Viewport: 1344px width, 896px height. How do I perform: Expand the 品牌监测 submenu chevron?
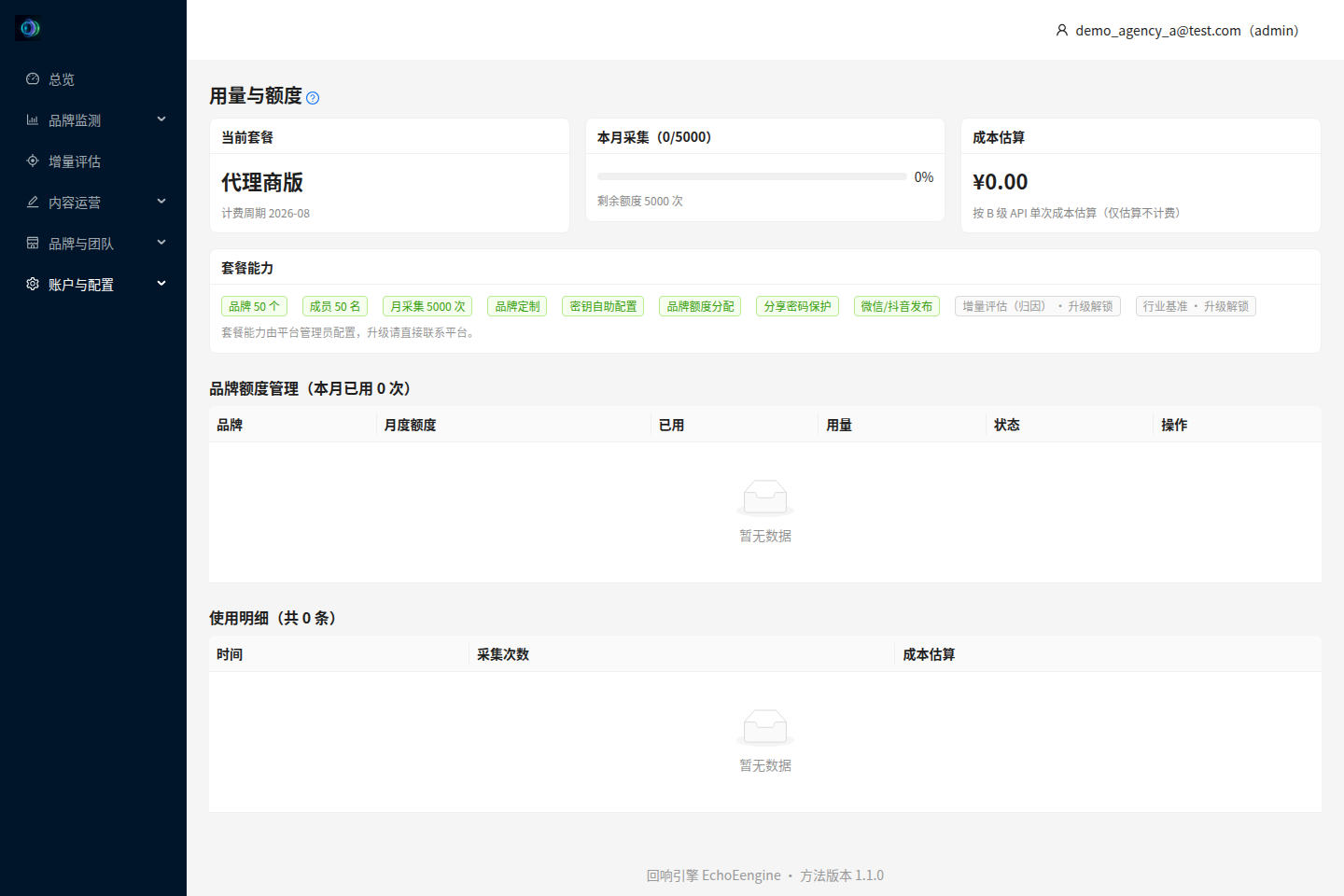coord(161,119)
